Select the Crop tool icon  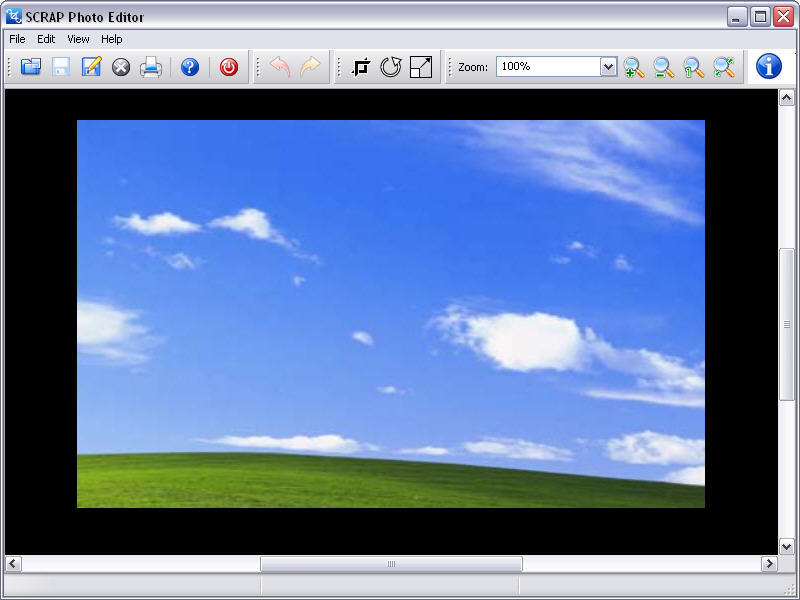click(x=361, y=67)
